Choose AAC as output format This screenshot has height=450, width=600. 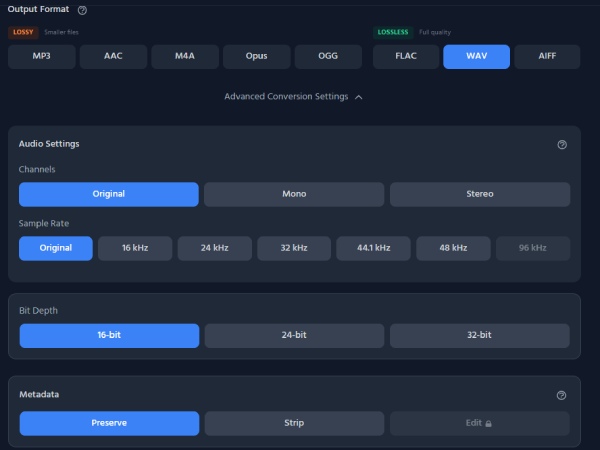[x=113, y=57]
